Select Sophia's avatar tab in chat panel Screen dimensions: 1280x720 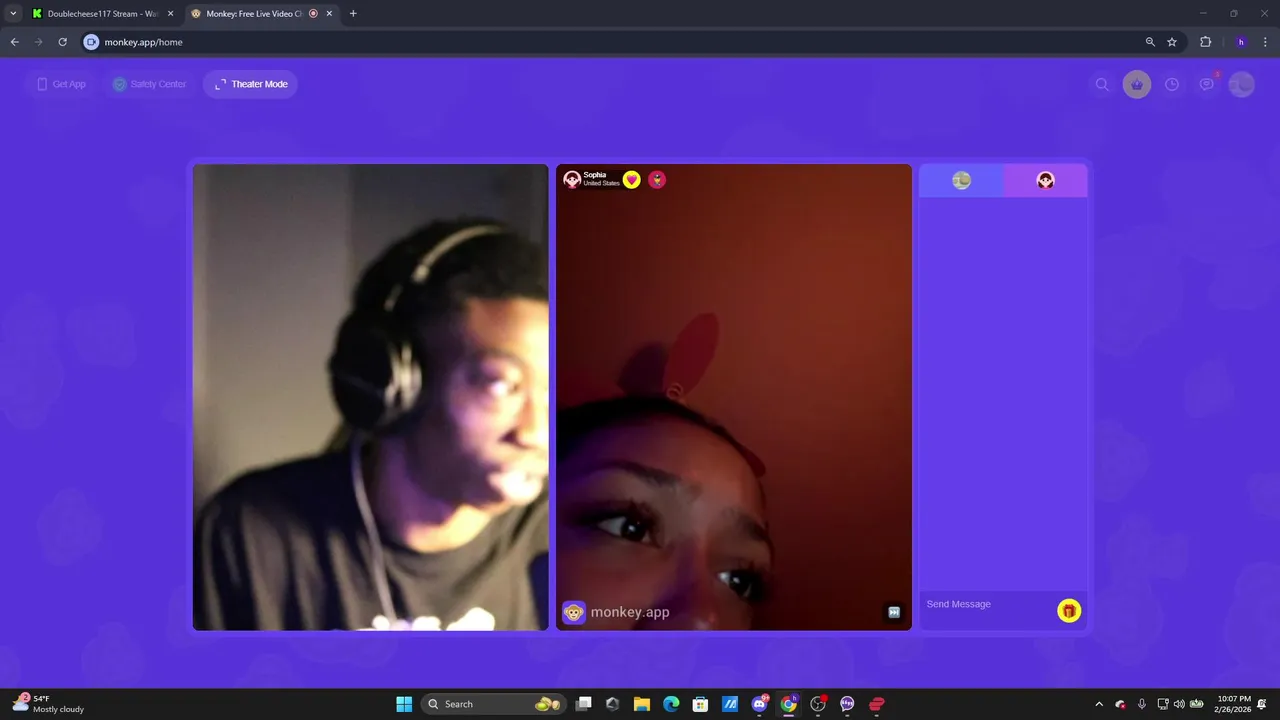pos(1045,180)
